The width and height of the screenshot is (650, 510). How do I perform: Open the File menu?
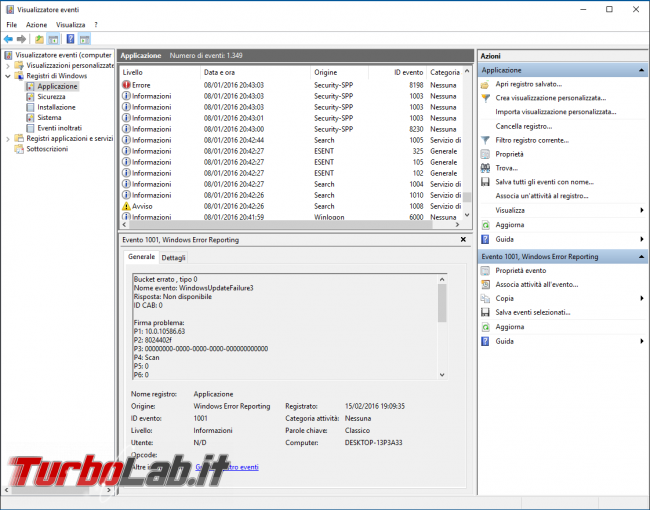[12, 25]
